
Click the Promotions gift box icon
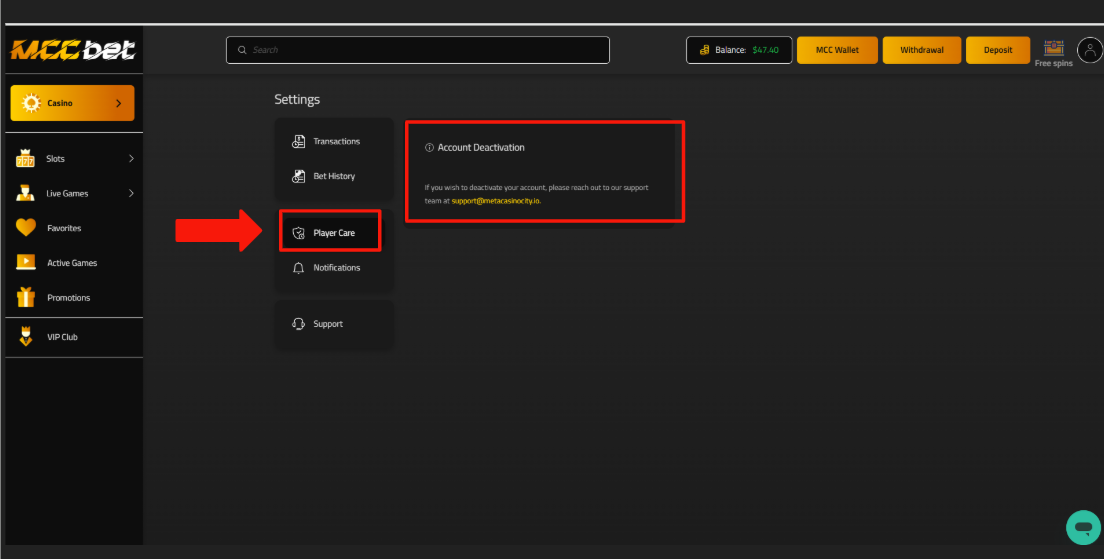point(26,298)
